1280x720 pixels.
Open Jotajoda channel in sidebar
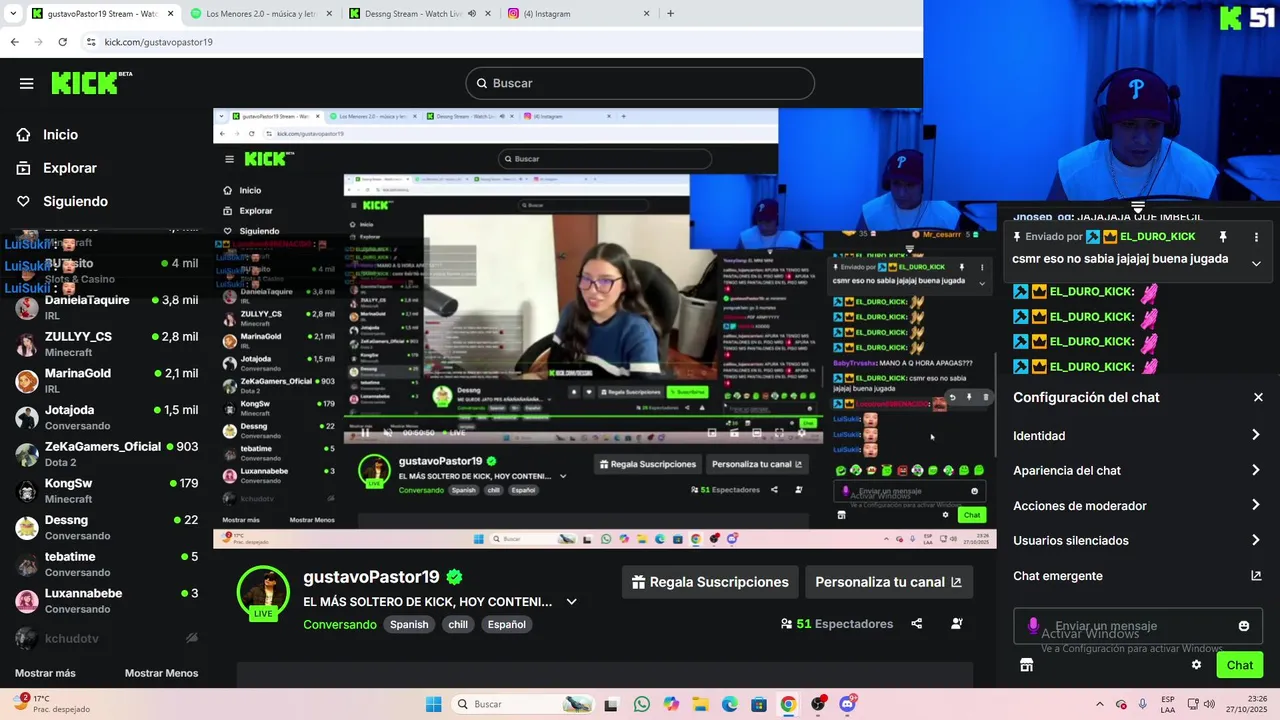pos(106,417)
